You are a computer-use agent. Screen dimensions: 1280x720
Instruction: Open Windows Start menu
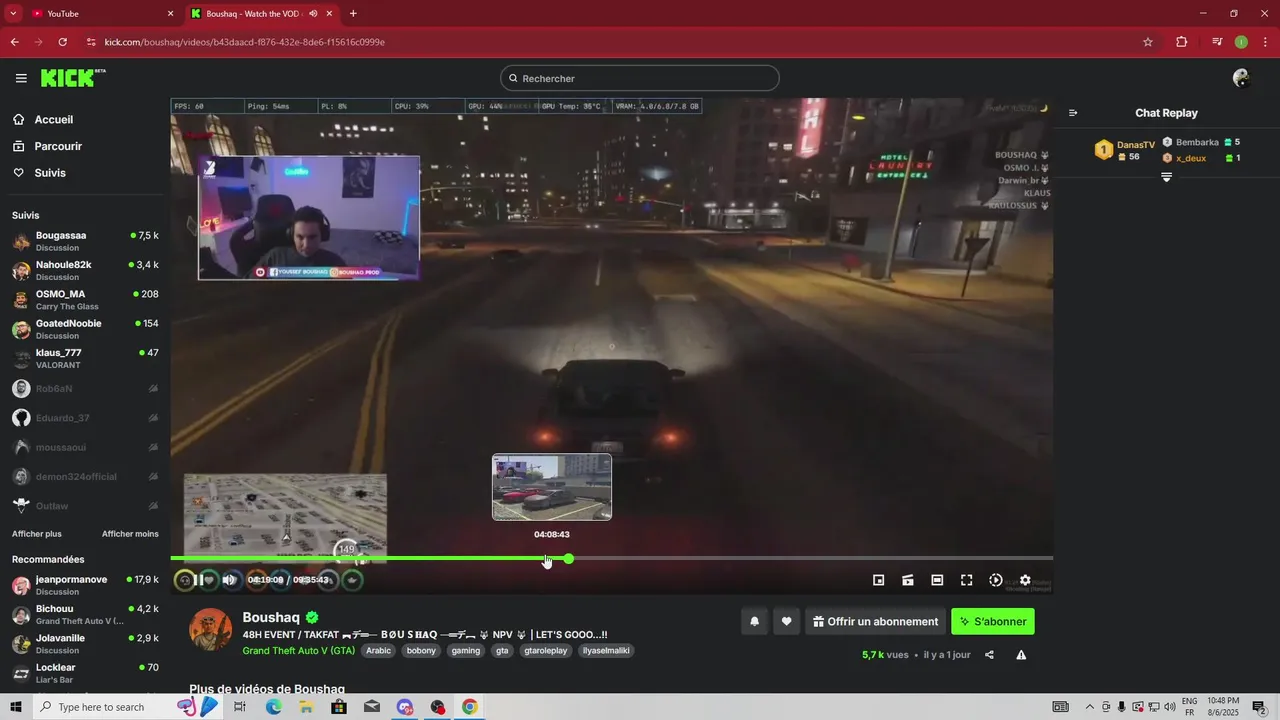15,707
